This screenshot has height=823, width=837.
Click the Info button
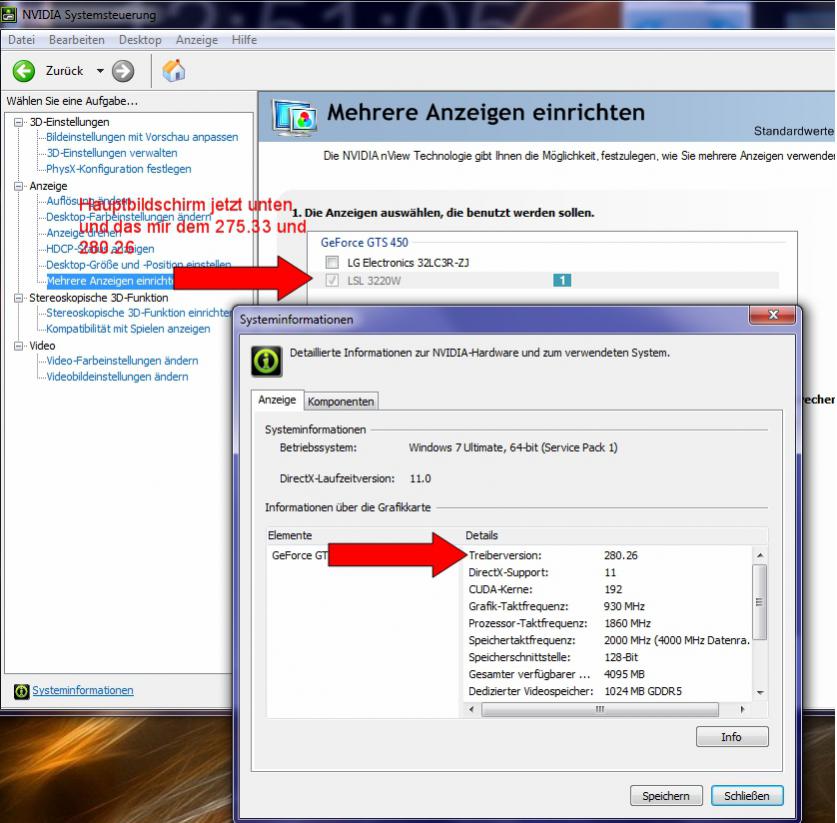tap(732, 737)
